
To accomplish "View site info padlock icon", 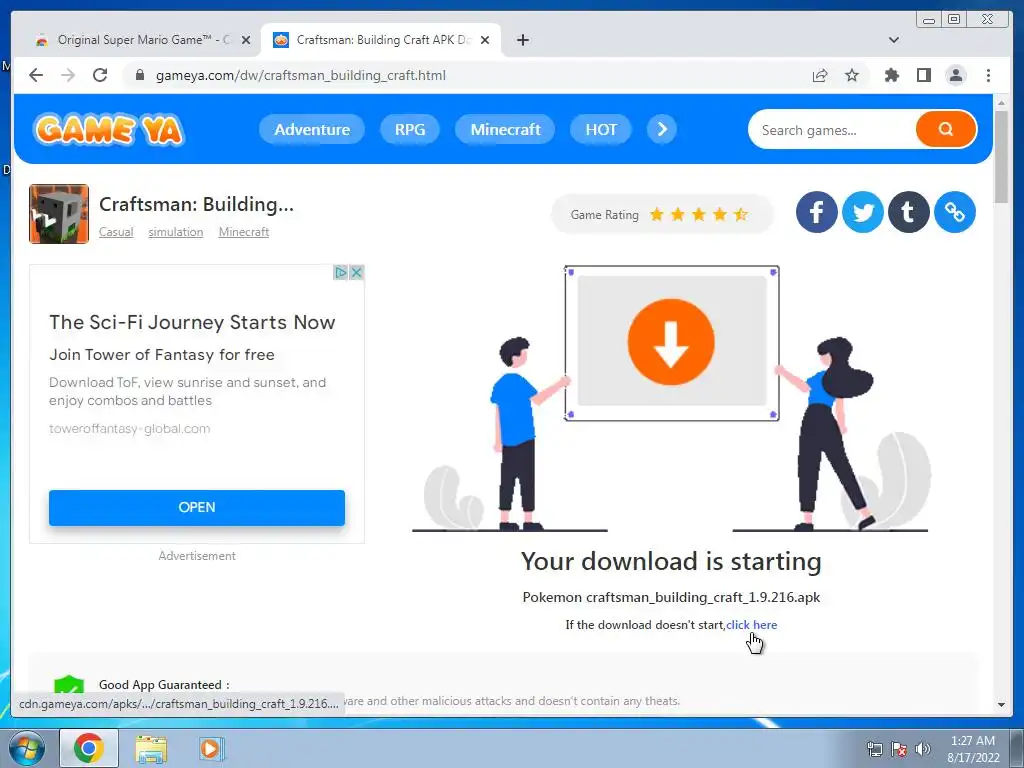I will [139, 75].
